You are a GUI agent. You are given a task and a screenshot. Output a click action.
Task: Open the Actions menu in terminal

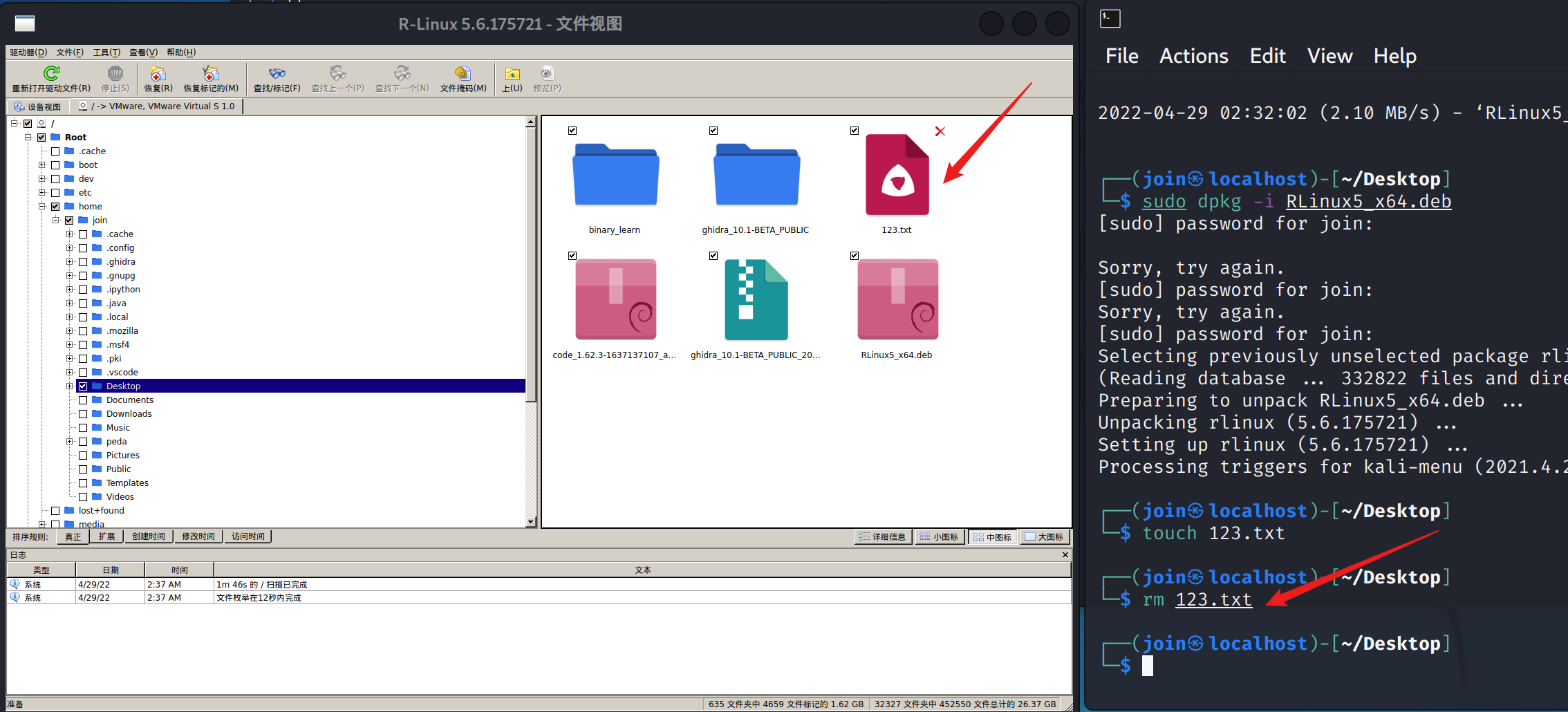[x=1193, y=56]
